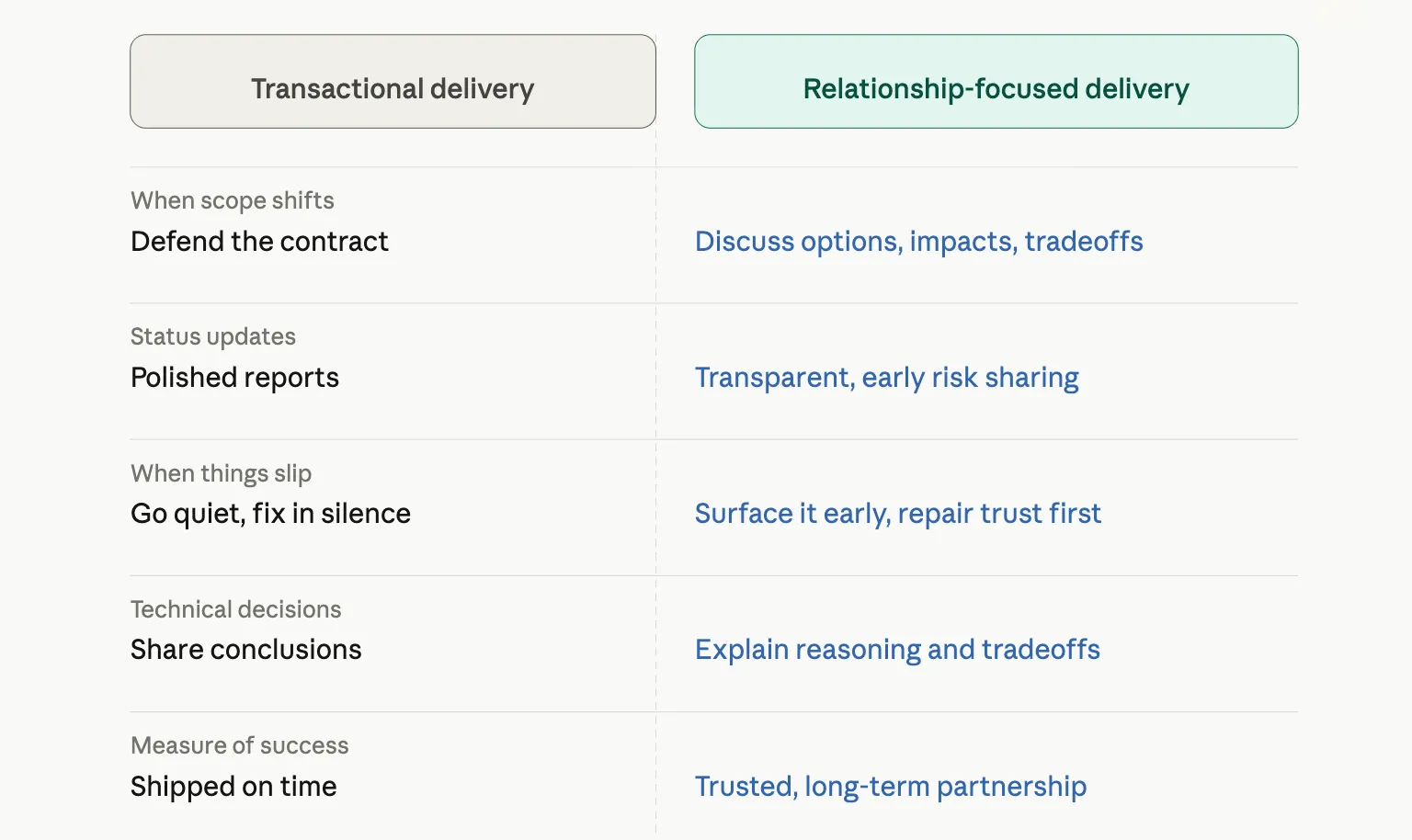Viewport: 1412px width, 840px height.
Task: Click the word 'delivery' in Transactional header
Action: pos(482,89)
